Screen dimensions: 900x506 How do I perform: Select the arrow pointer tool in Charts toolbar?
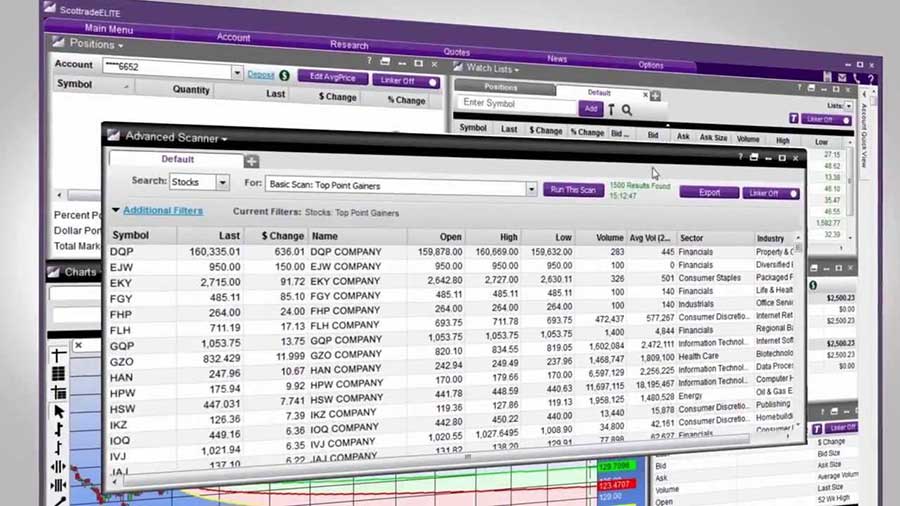click(x=59, y=411)
